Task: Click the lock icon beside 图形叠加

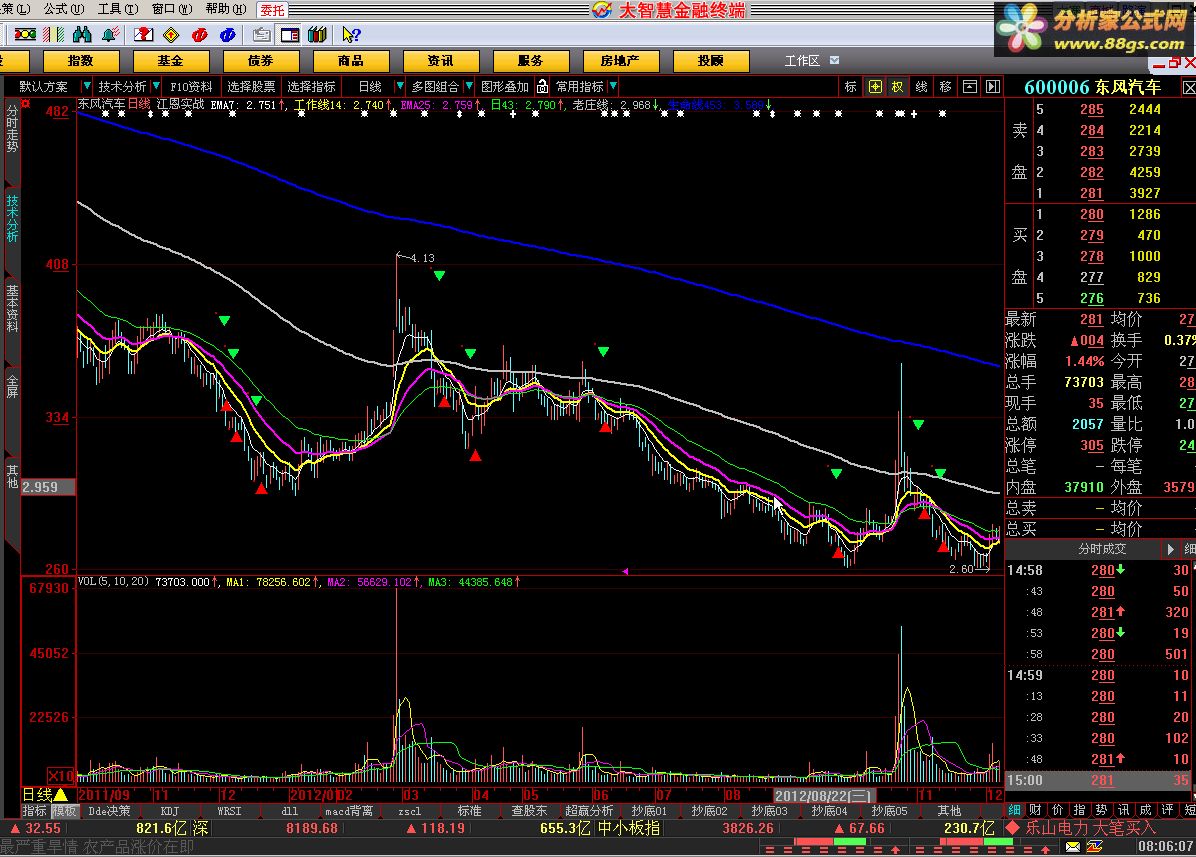Action: tap(542, 86)
